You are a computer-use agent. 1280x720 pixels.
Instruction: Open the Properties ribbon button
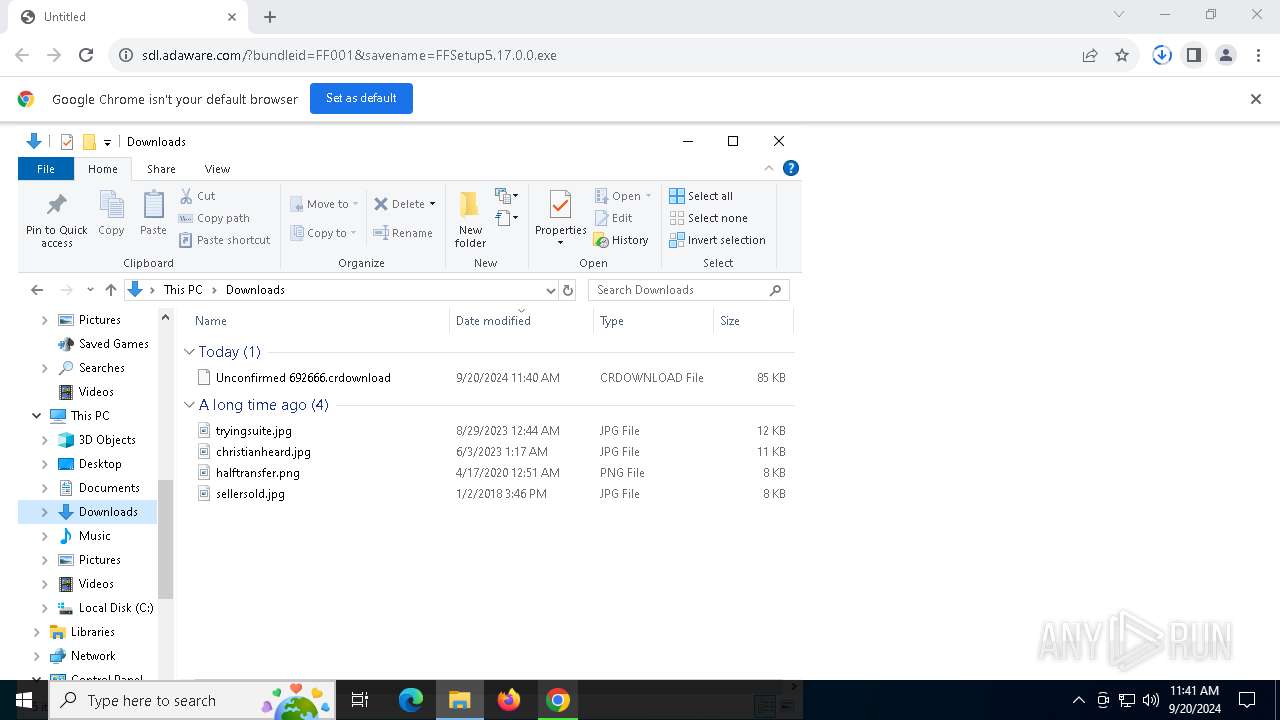click(x=560, y=219)
